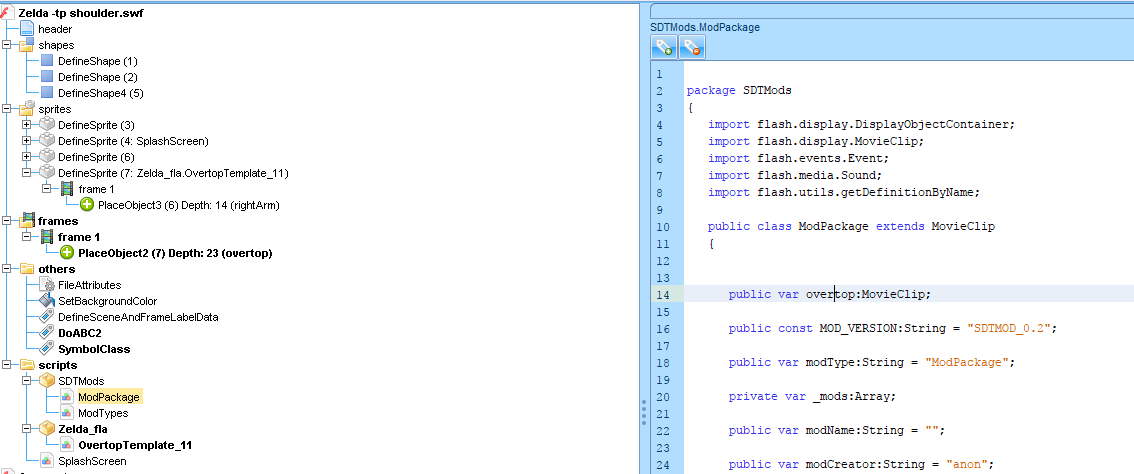Click the brick icon of DefineSprite (6)
Image resolution: width=1134 pixels, height=474 pixels.
click(x=47, y=157)
